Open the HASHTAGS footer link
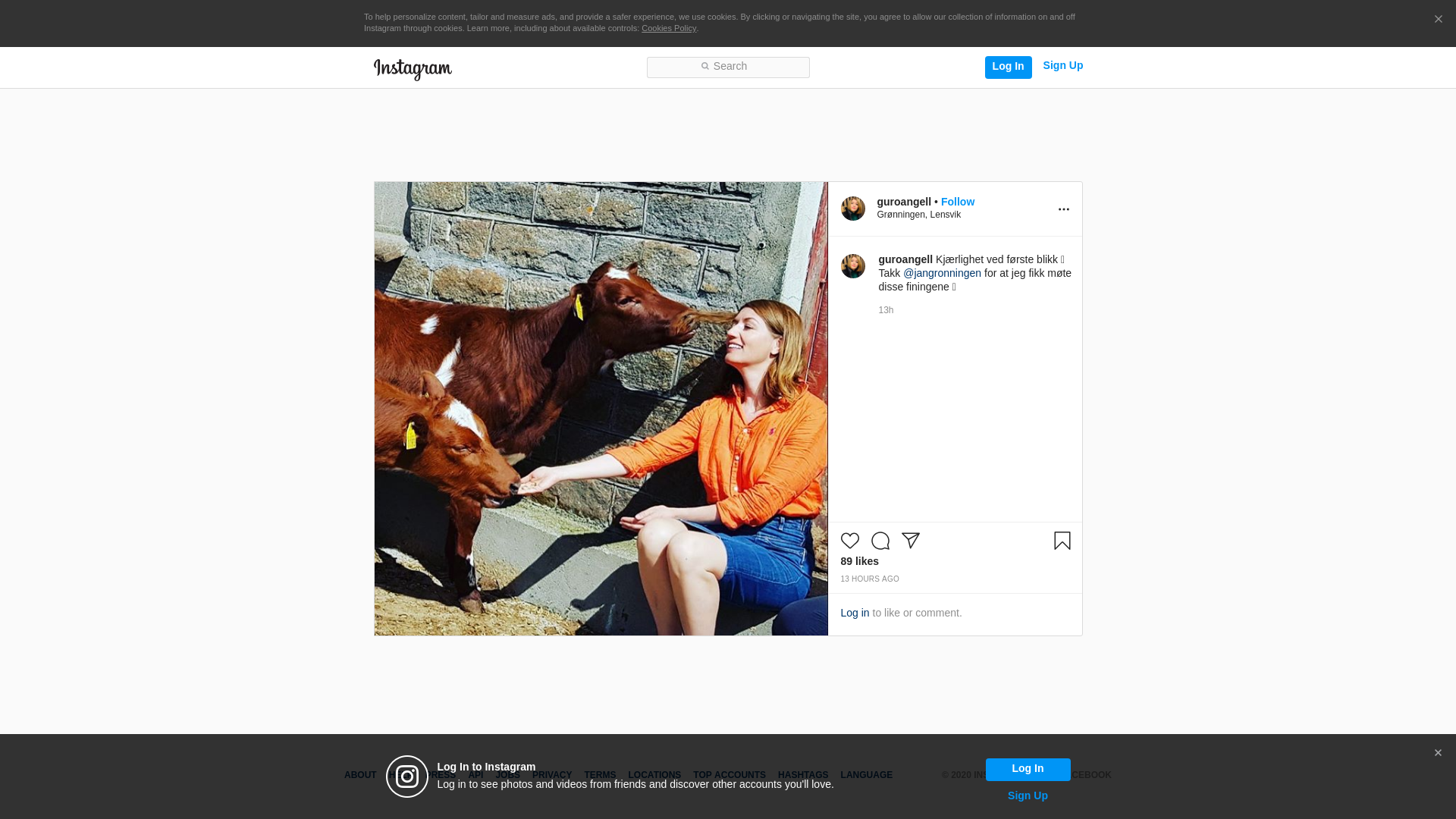 803,775
